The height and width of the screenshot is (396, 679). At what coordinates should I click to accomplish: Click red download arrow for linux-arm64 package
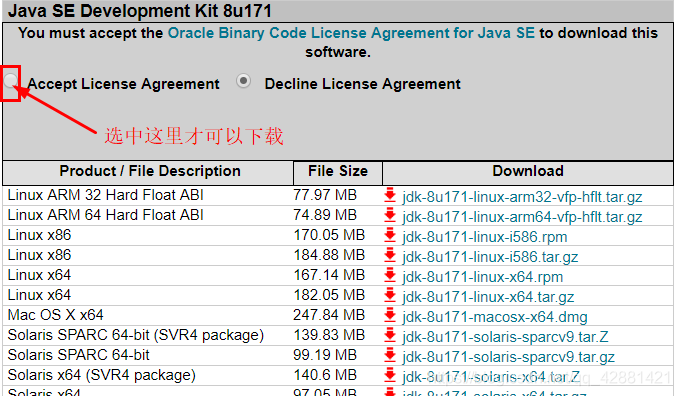(390, 215)
